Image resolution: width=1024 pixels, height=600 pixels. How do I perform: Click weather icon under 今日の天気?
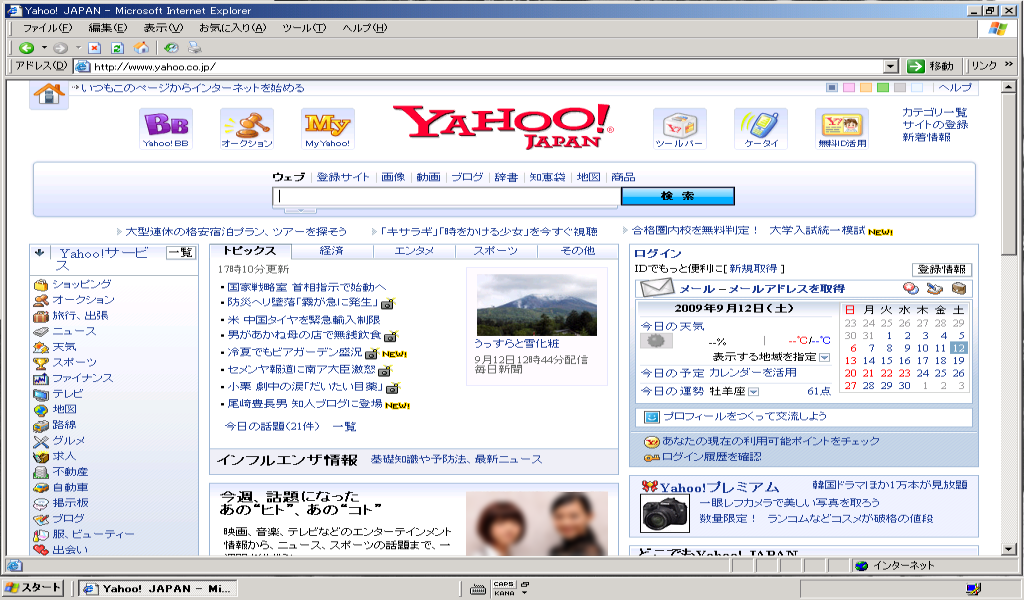[656, 340]
